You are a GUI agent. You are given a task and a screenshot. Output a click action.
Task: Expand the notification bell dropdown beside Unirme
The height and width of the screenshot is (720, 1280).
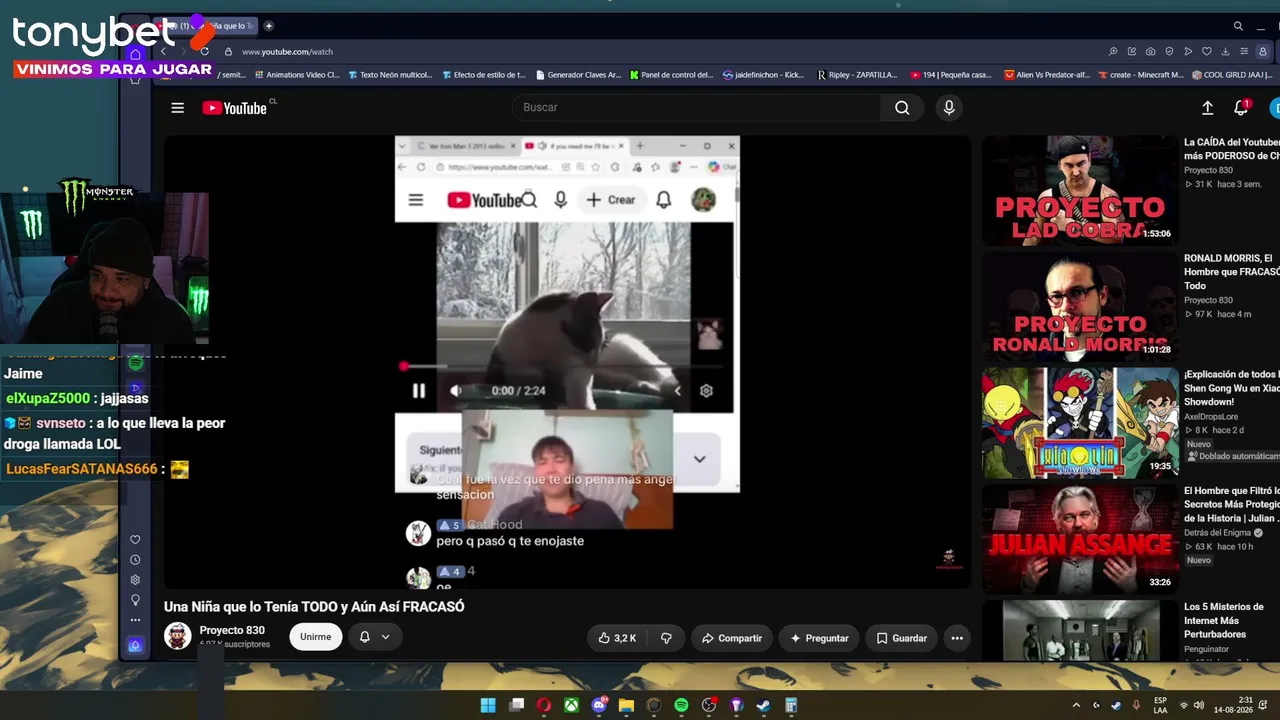point(375,637)
